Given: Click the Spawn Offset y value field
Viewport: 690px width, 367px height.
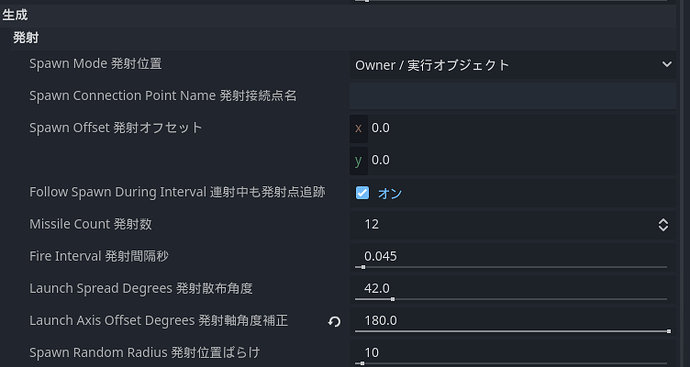Looking at the screenshot, I should 521,160.
